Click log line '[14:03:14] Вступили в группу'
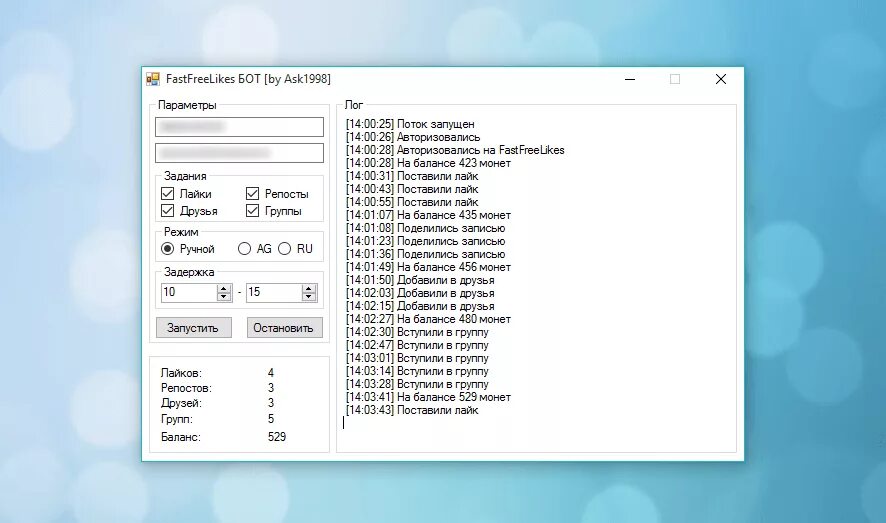 pos(418,371)
